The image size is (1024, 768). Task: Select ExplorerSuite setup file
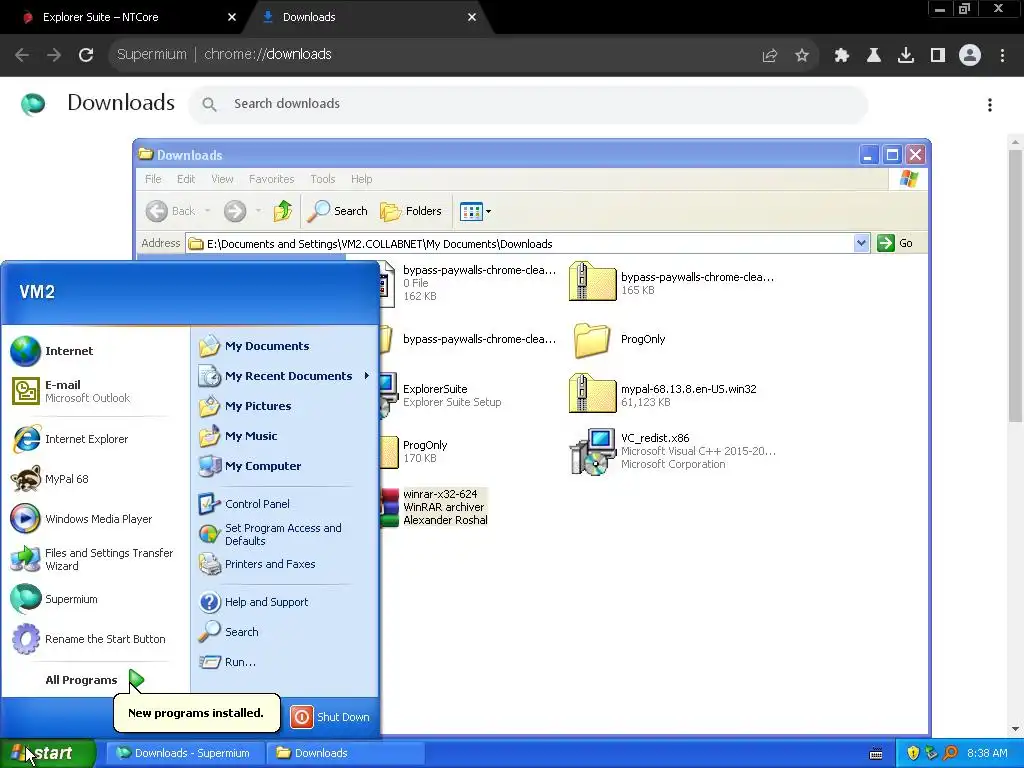pos(441,395)
